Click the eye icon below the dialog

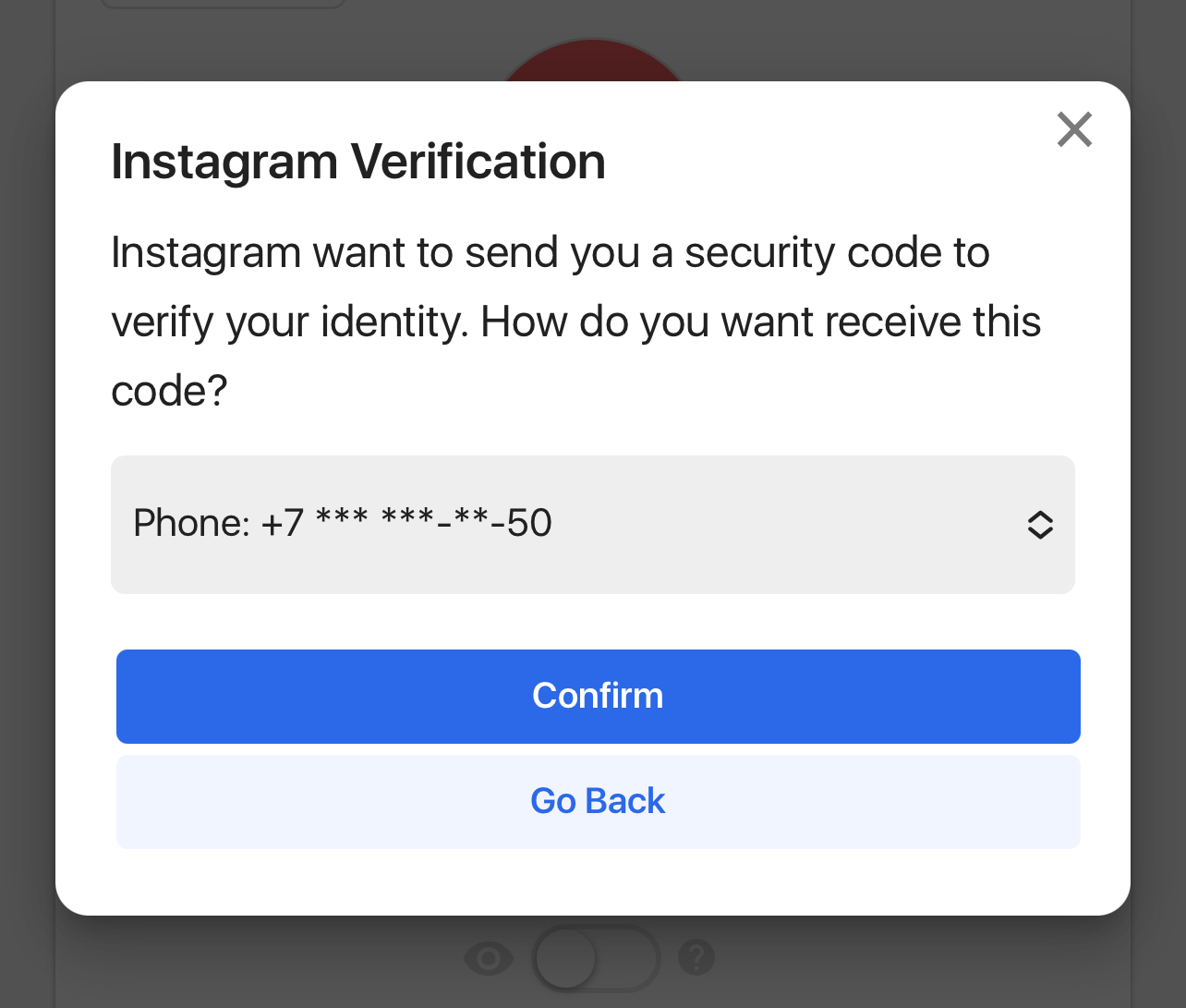click(488, 958)
